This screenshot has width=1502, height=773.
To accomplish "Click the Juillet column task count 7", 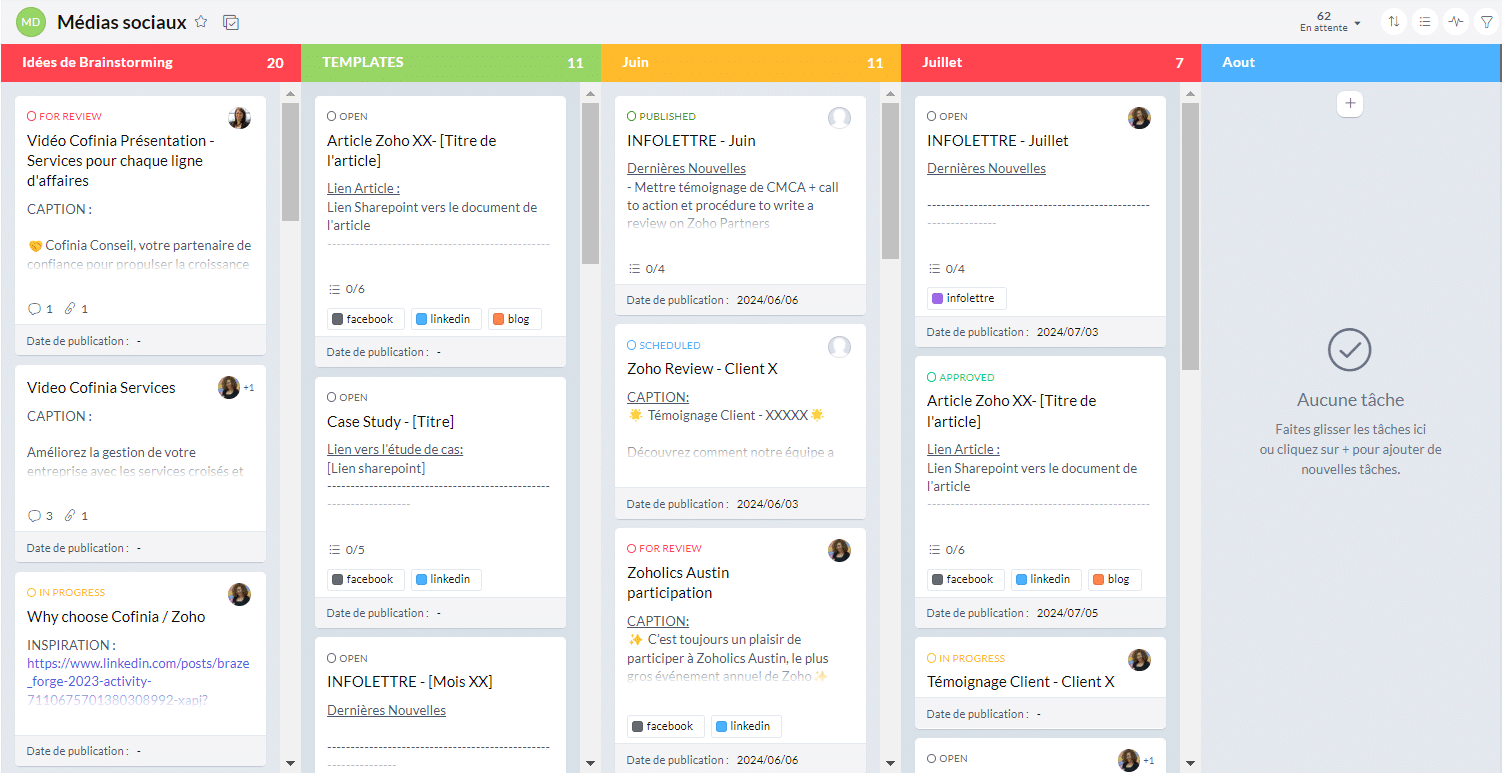I will [1179, 62].
